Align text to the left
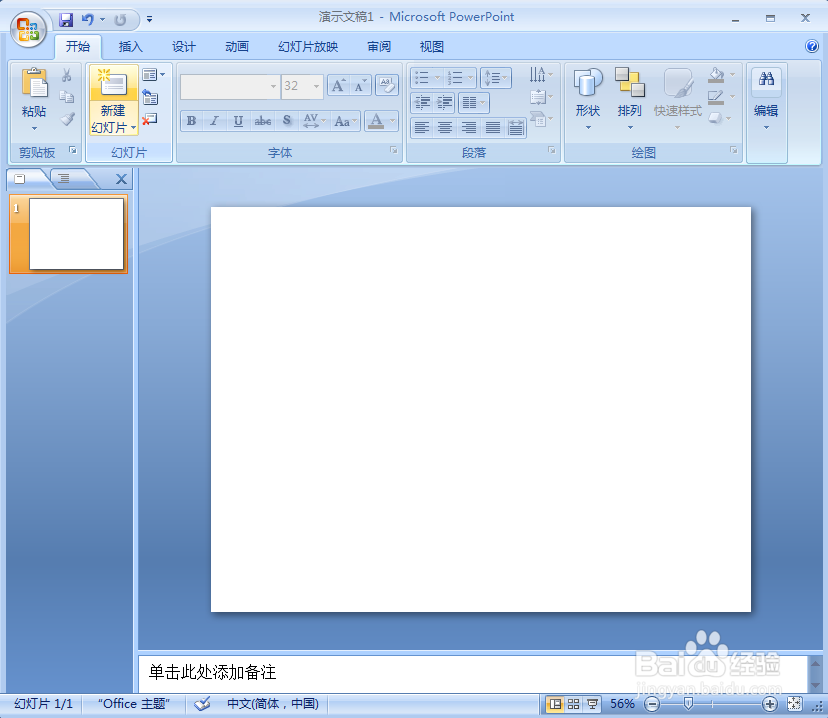This screenshot has width=828, height=718. (x=421, y=127)
